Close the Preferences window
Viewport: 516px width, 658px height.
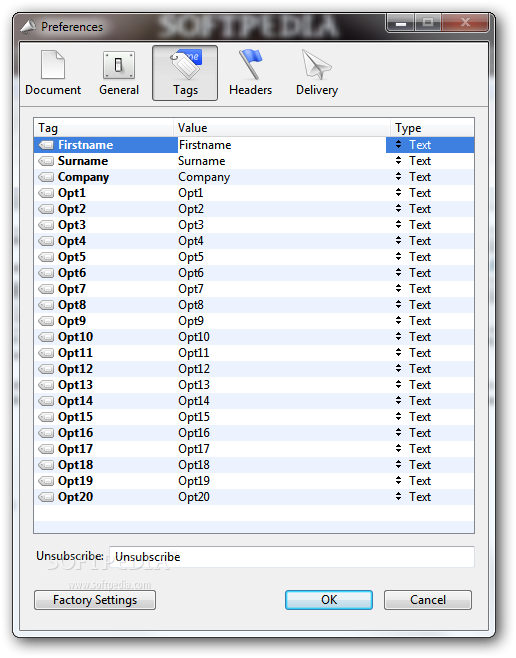[465, 23]
